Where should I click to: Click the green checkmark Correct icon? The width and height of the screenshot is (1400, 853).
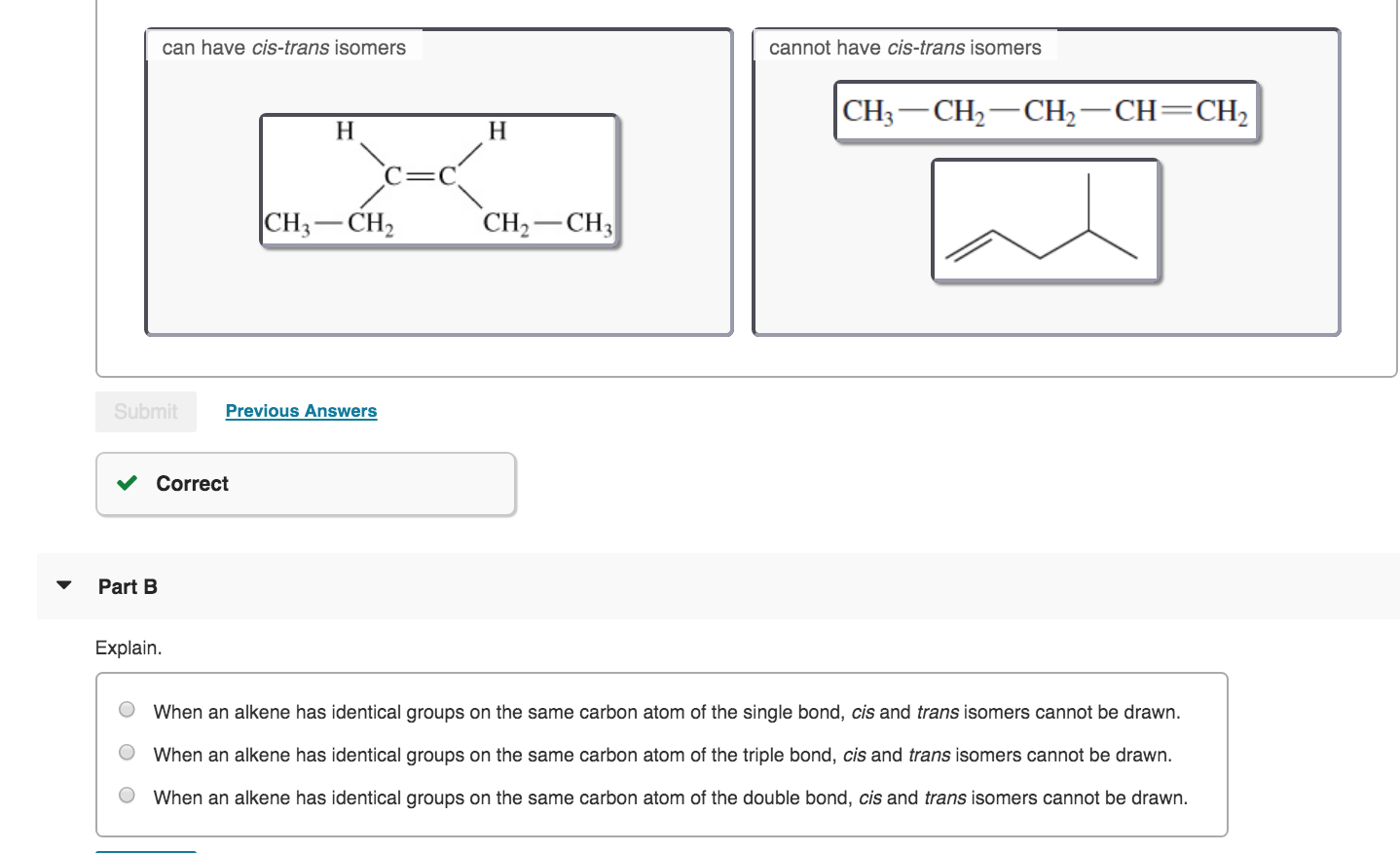click(x=126, y=483)
